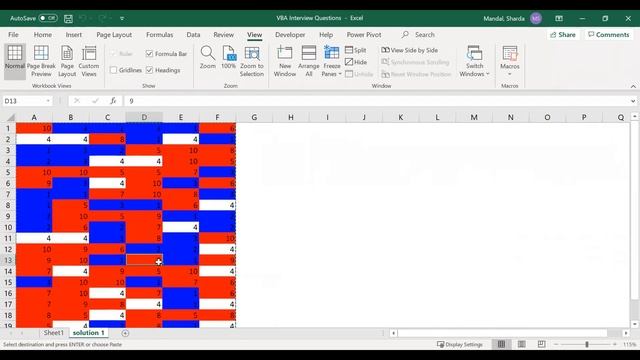640x360 pixels.
Task: Click the zoom slider handle
Action: (x=587, y=344)
